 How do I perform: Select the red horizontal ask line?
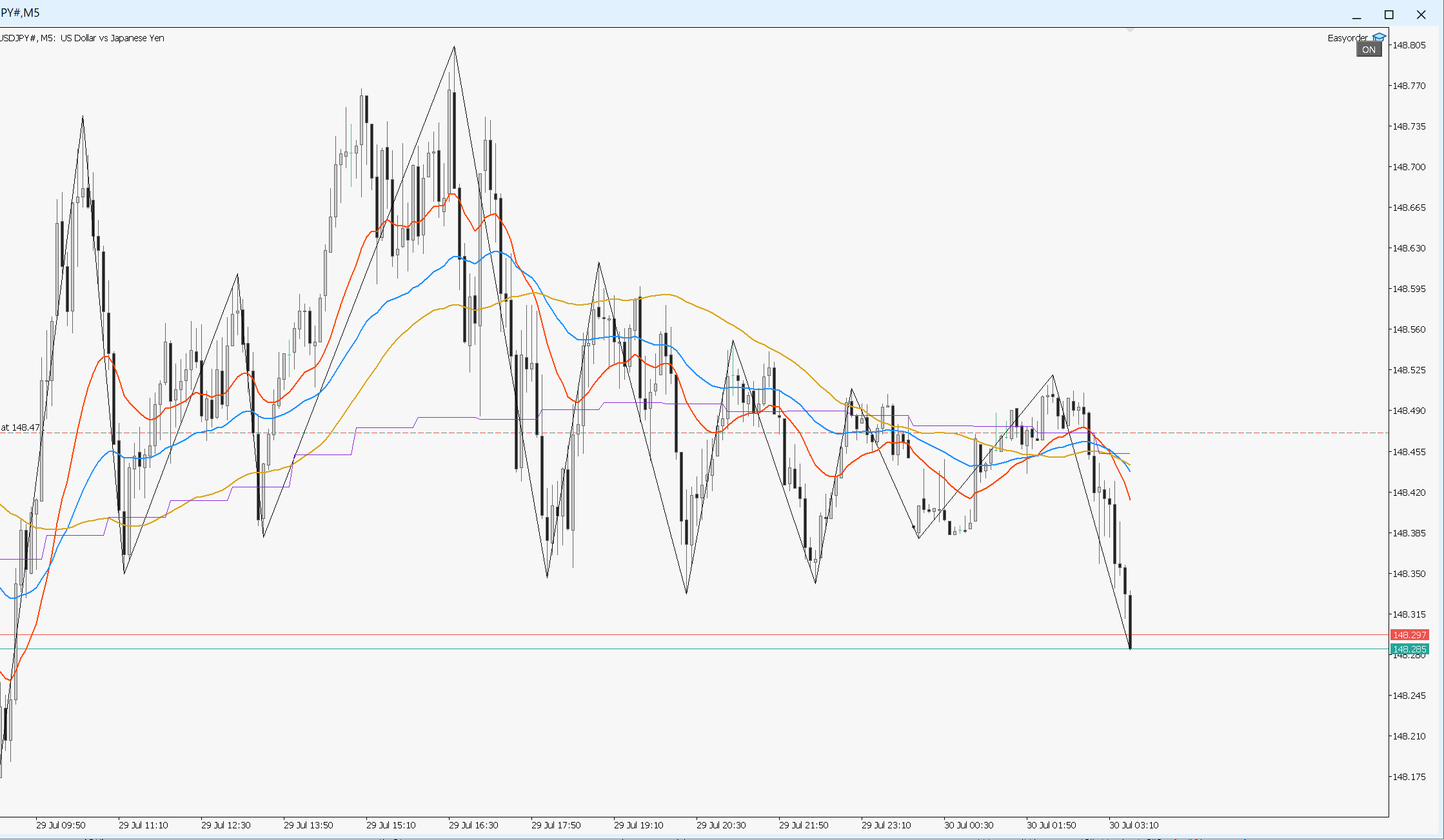(694, 635)
